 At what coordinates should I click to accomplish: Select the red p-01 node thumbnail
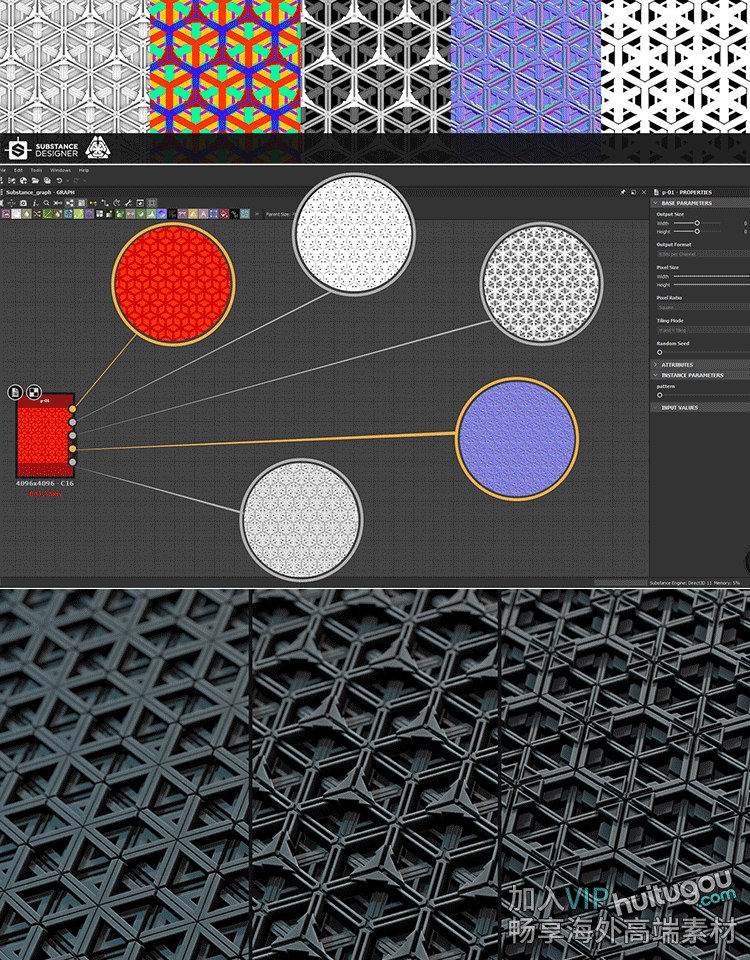(x=41, y=440)
